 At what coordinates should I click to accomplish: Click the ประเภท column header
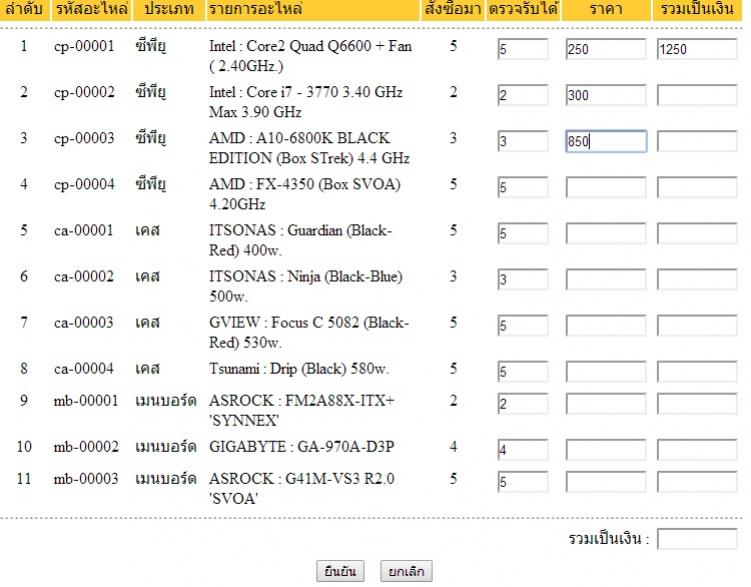point(169,9)
